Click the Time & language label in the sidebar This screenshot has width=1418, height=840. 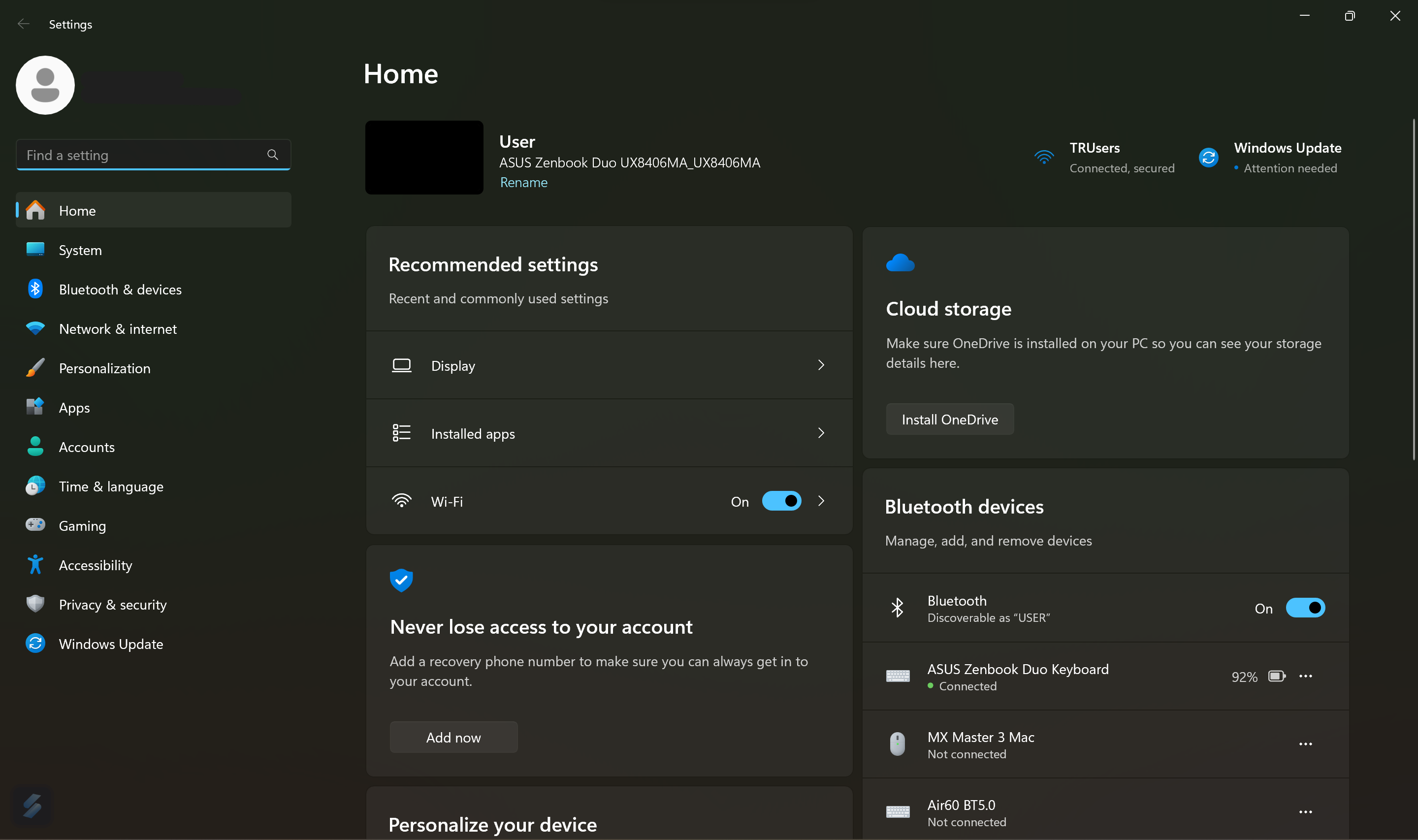pos(111,486)
